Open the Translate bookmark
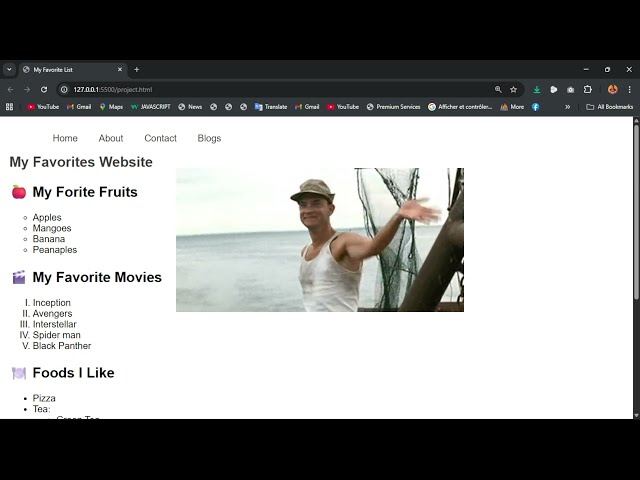This screenshot has width=640, height=480. tap(271, 107)
